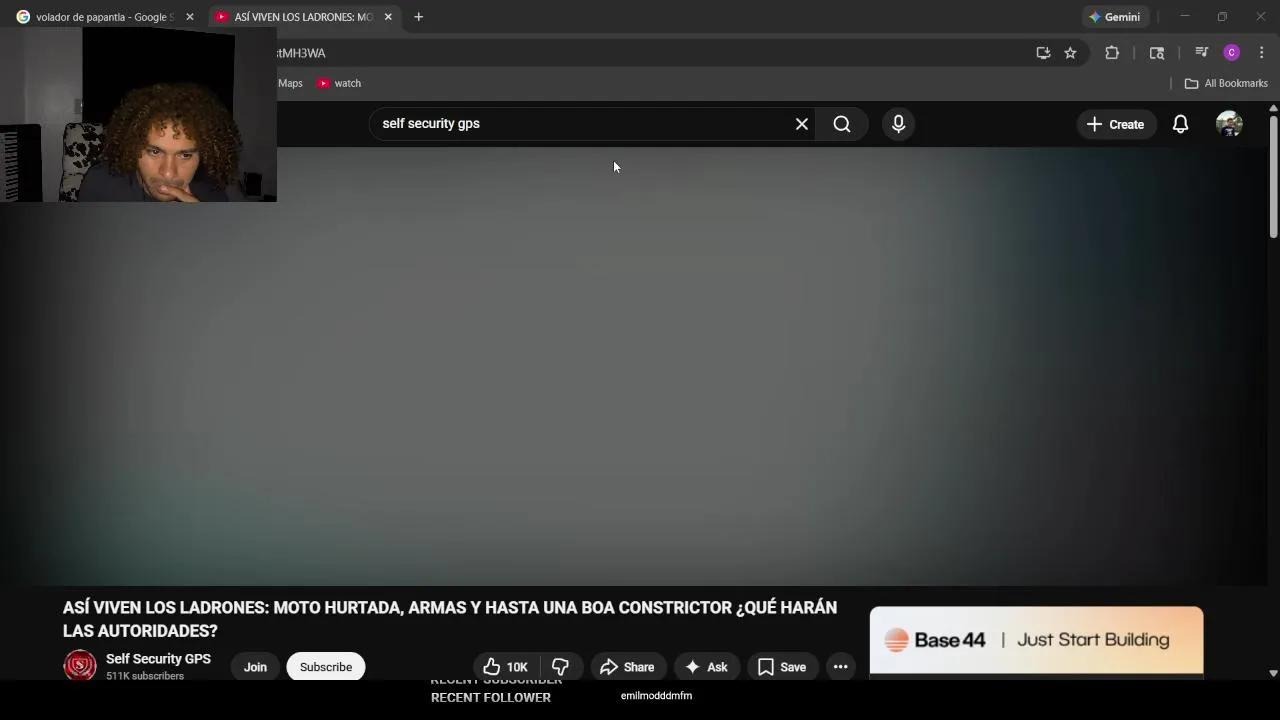This screenshot has width=1280, height=720.
Task: Click the page vertical scrollbar thumb
Action: 1272,177
